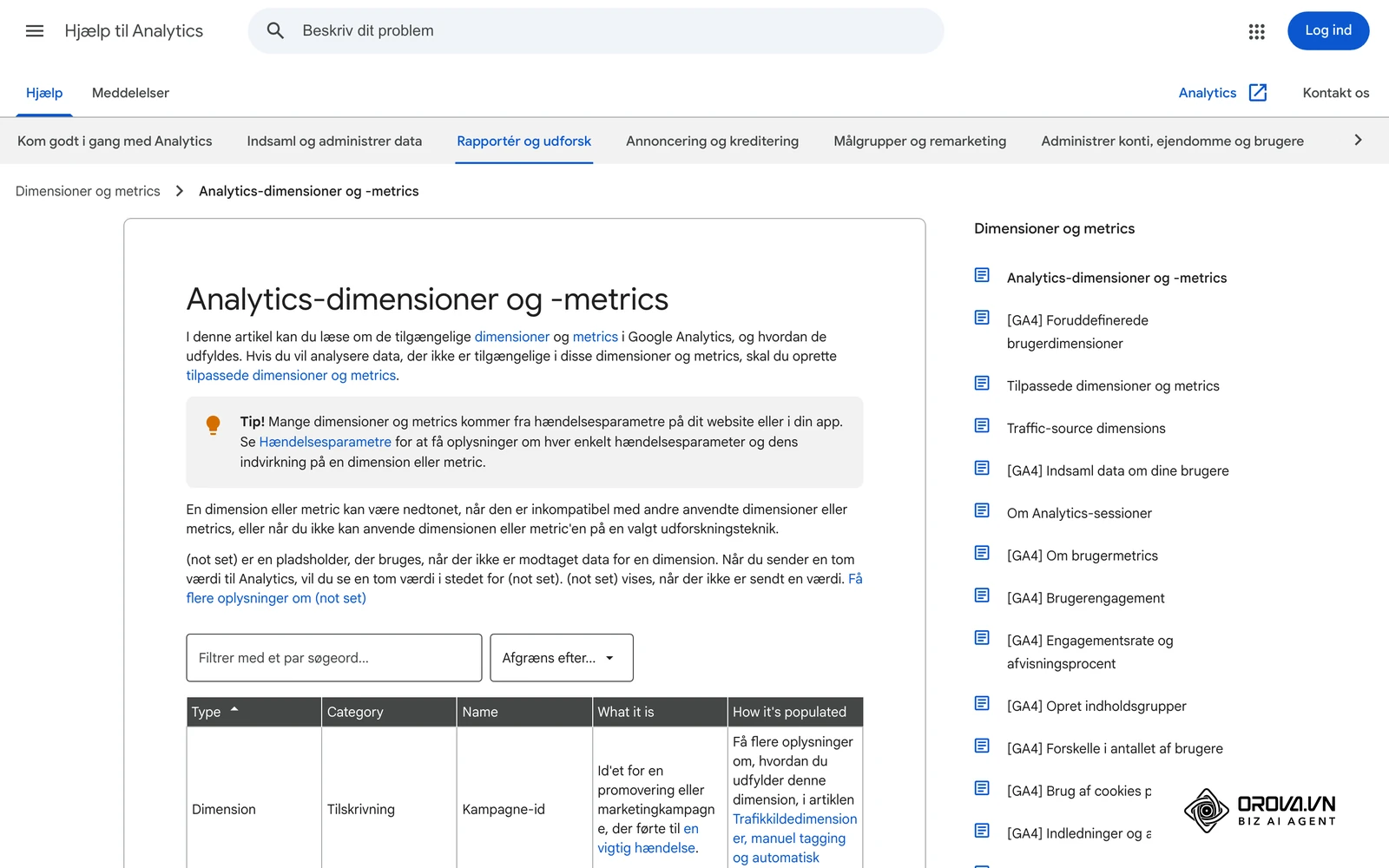Open the main hamburger menu

click(35, 31)
